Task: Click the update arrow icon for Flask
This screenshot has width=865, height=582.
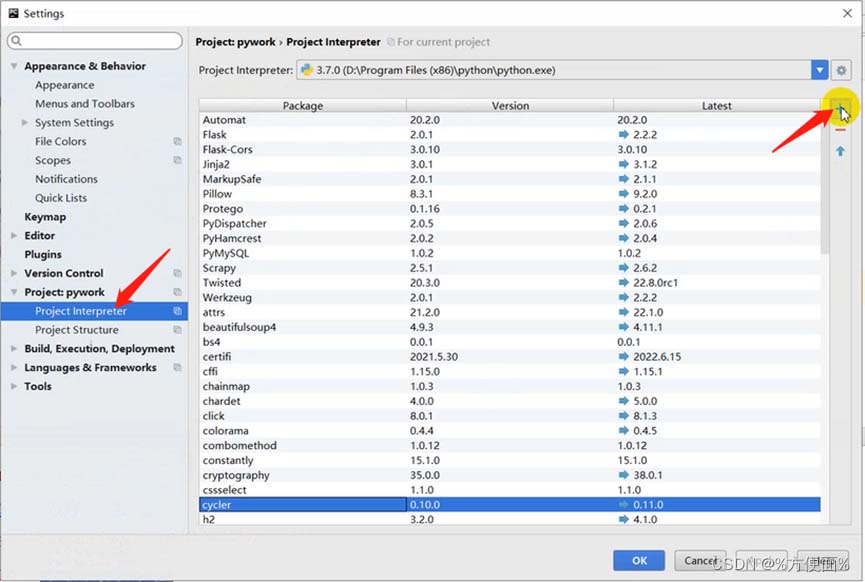Action: [x=623, y=135]
